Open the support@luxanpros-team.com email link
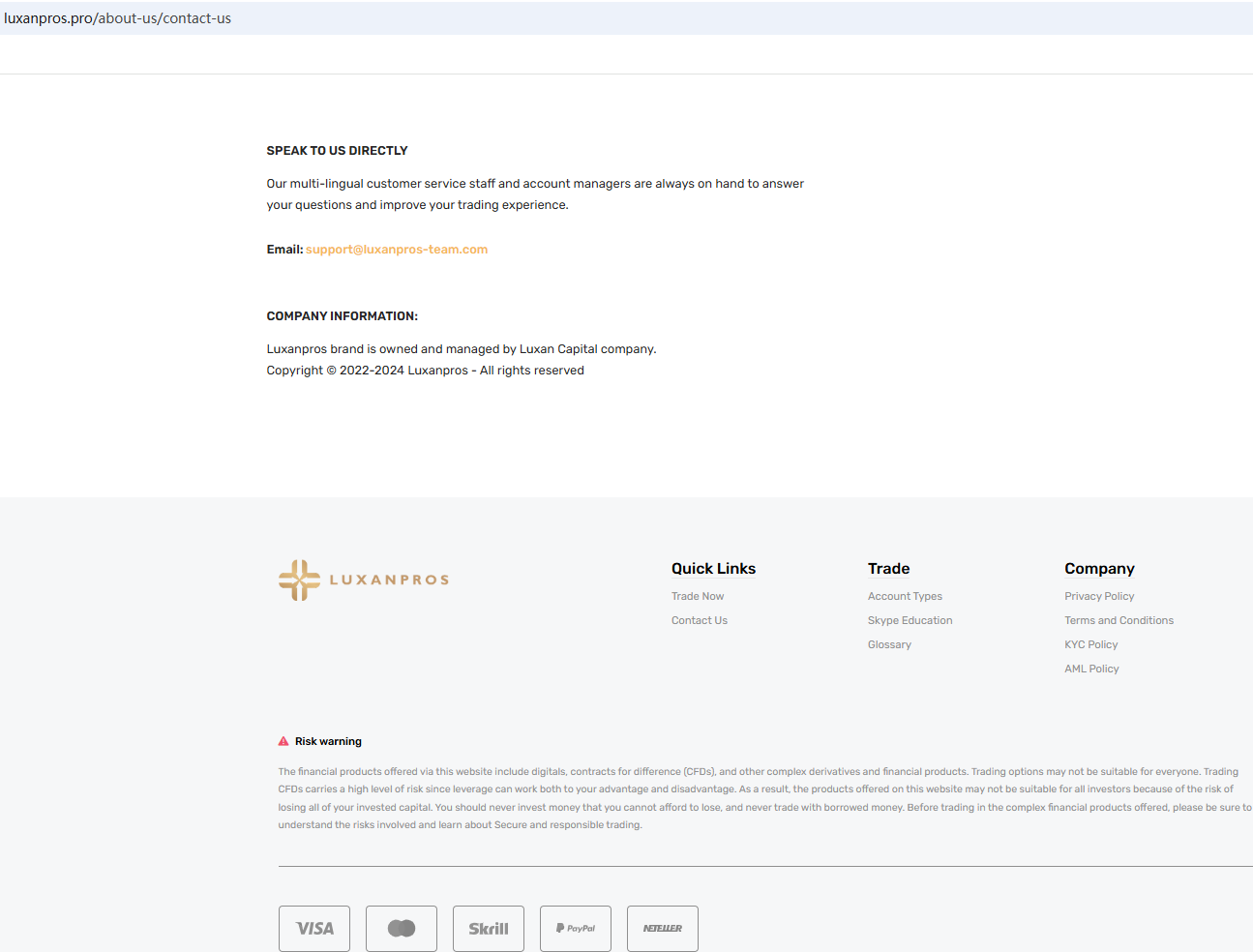 397,250
